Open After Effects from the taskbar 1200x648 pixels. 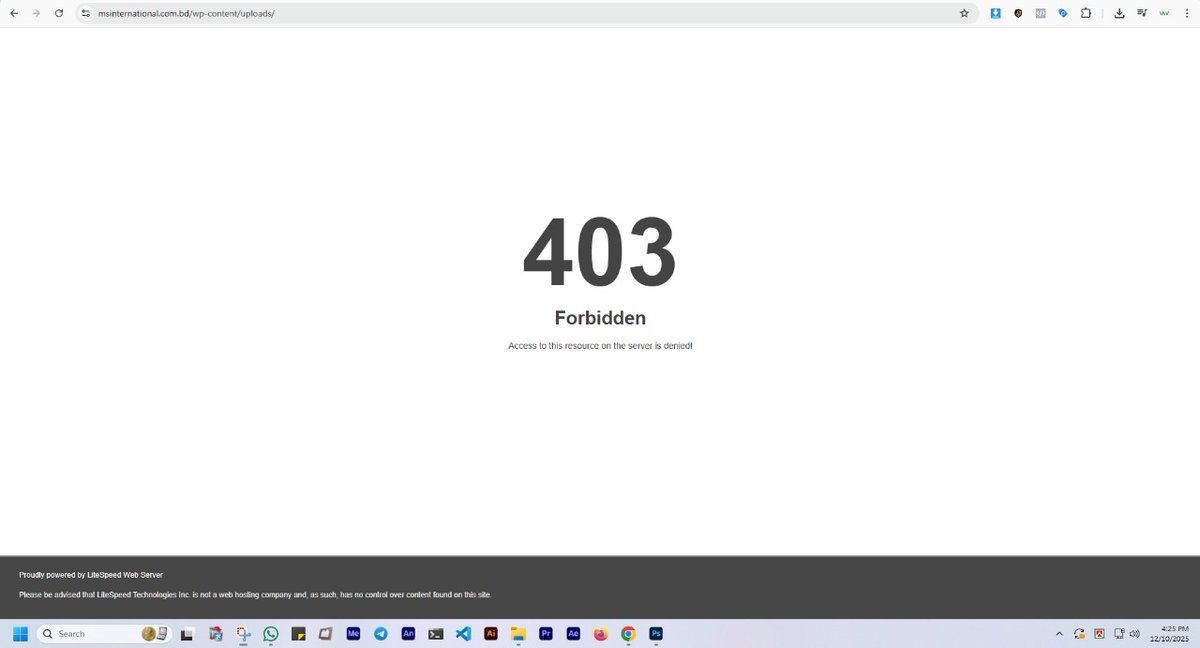click(572, 633)
